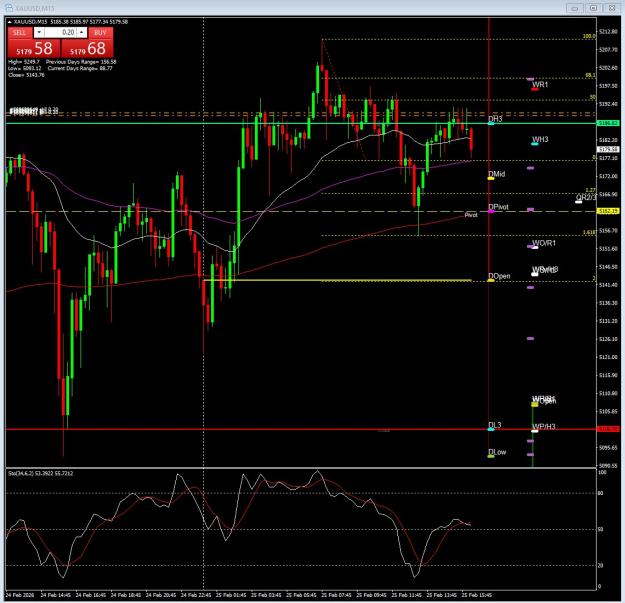The width and height of the screenshot is (625, 603).
Task: Click the Fibonacci 1.27 level label
Action: point(591,190)
